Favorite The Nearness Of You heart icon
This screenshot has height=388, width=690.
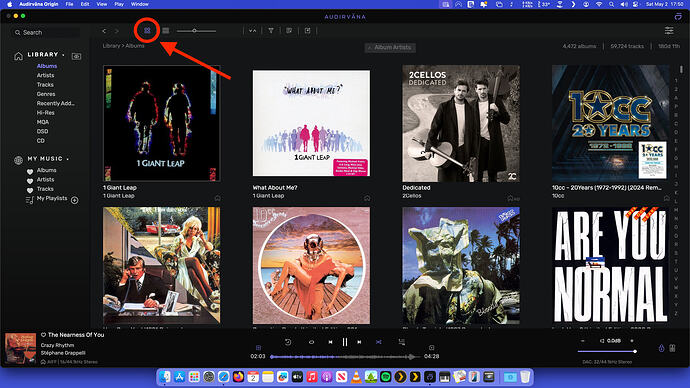tap(44, 335)
